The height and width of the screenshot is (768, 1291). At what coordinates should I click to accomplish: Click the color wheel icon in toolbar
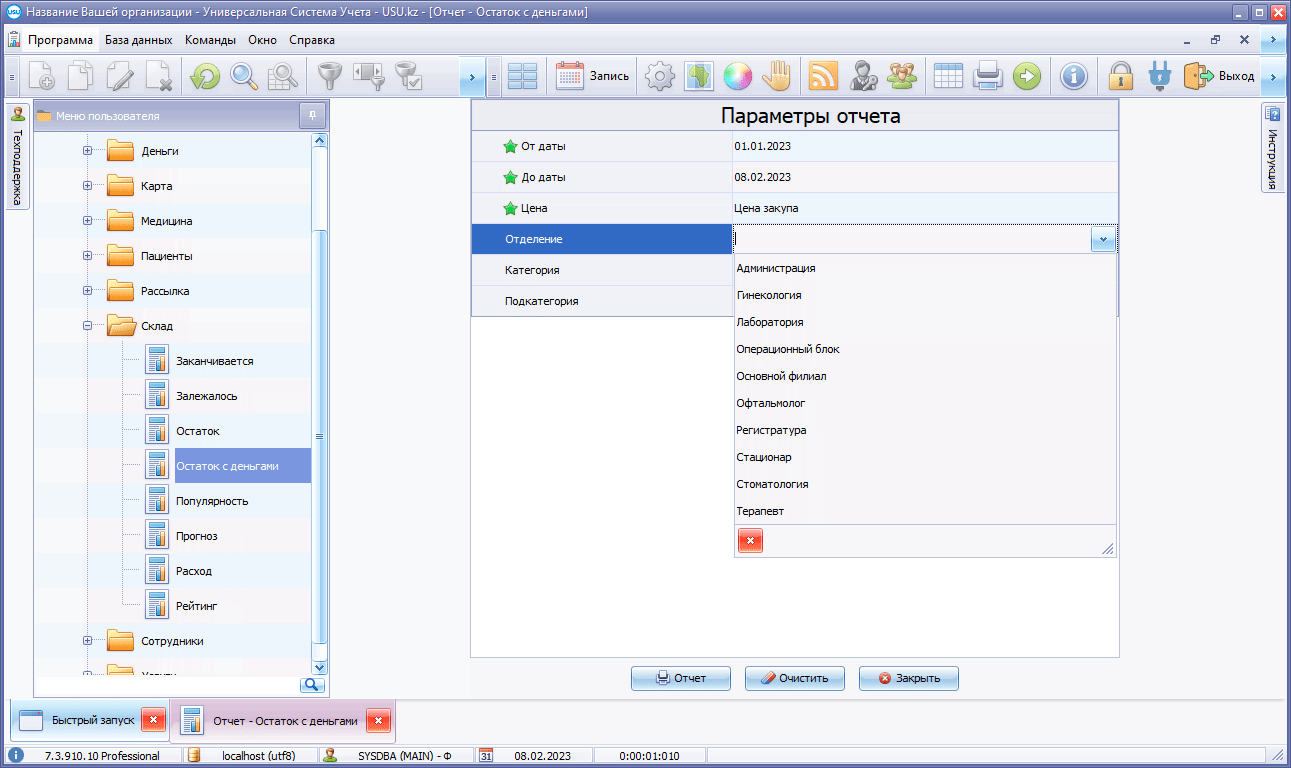tap(737, 76)
